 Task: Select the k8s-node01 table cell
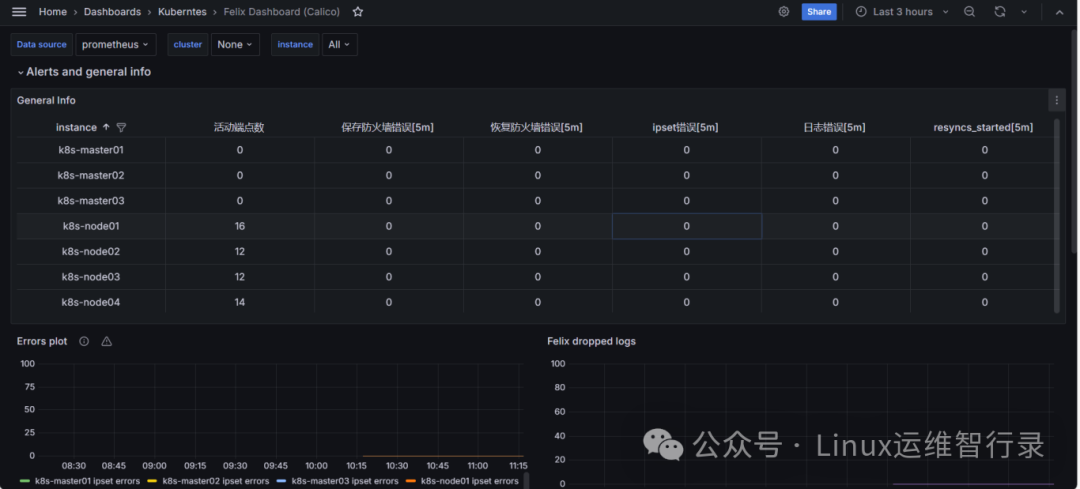point(91,226)
